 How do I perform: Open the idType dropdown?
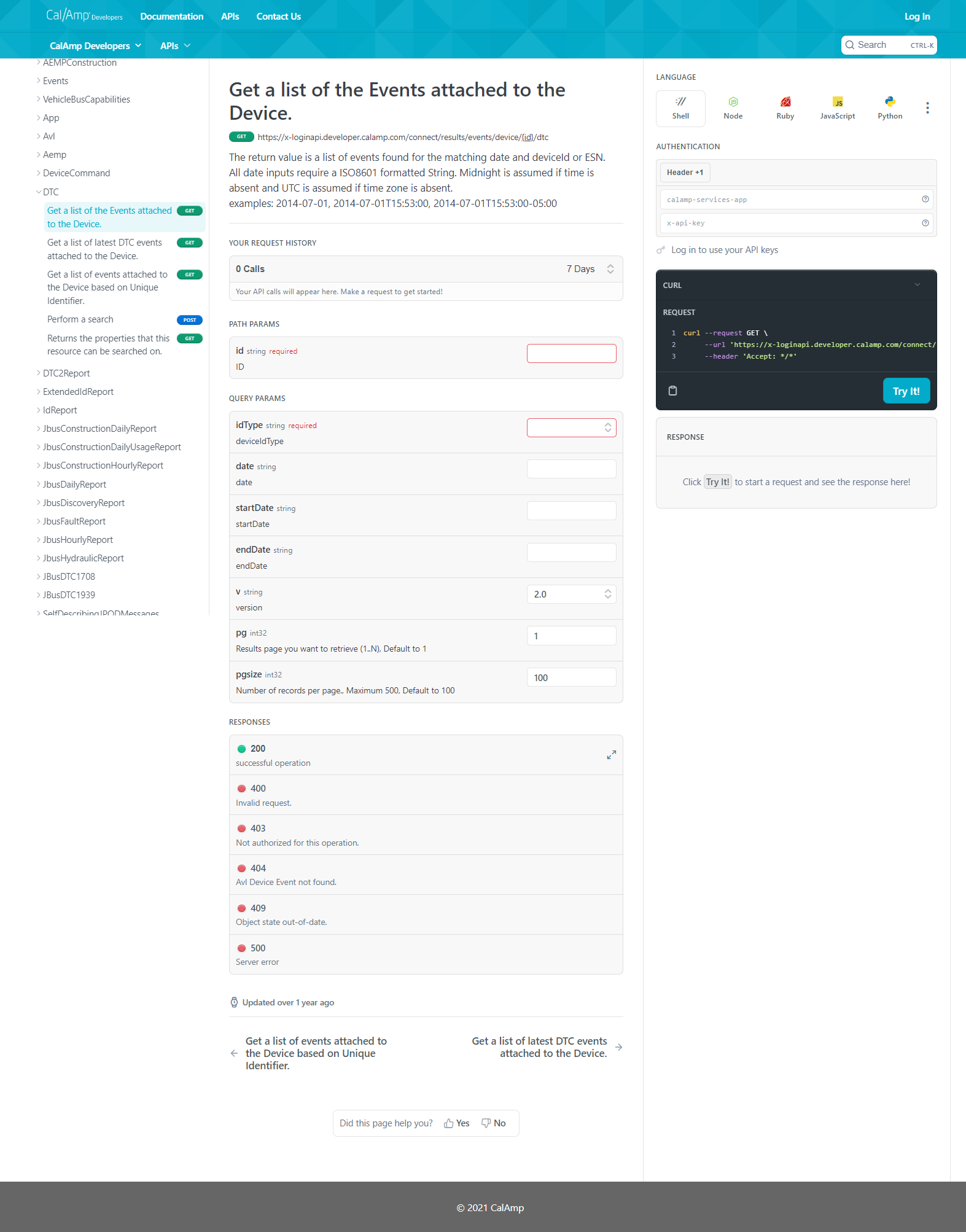(571, 427)
